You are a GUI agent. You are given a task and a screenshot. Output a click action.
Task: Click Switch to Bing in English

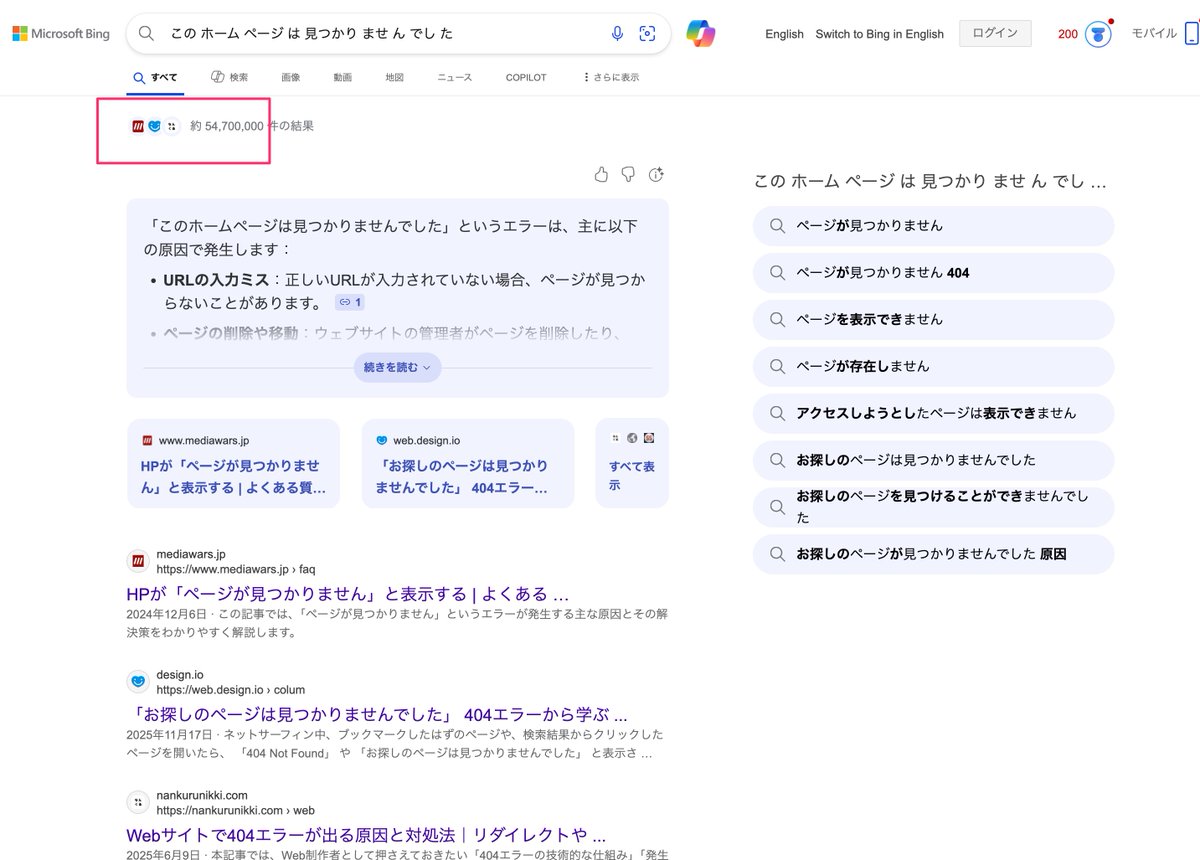[x=879, y=34]
